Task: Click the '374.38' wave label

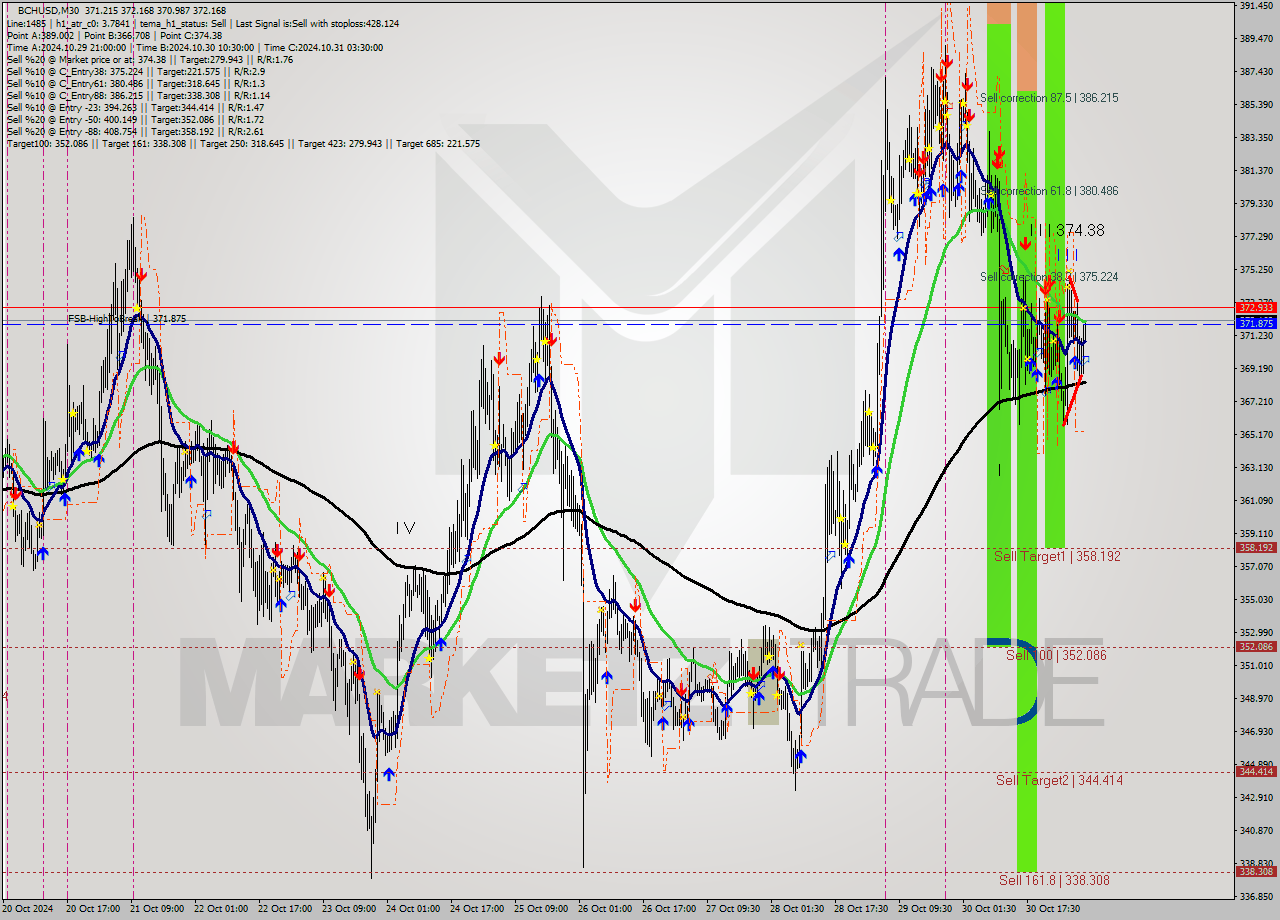Action: 1080,230
